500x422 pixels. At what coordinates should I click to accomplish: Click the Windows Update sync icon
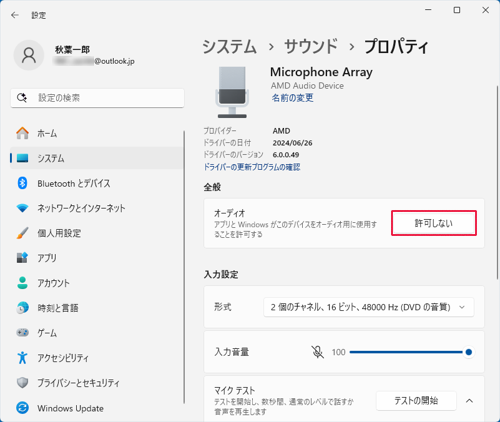point(22,408)
